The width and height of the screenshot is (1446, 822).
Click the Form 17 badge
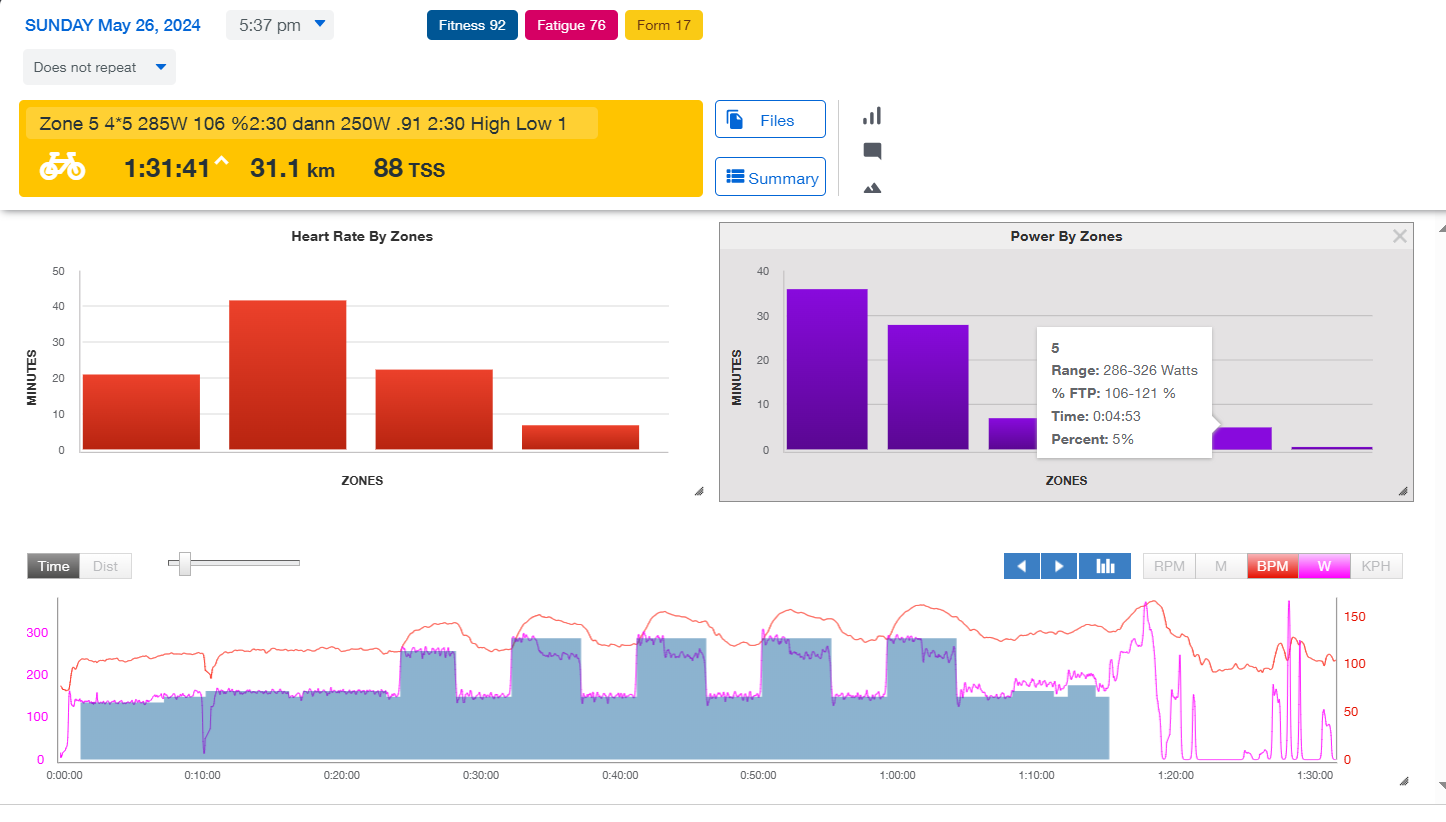tap(664, 25)
